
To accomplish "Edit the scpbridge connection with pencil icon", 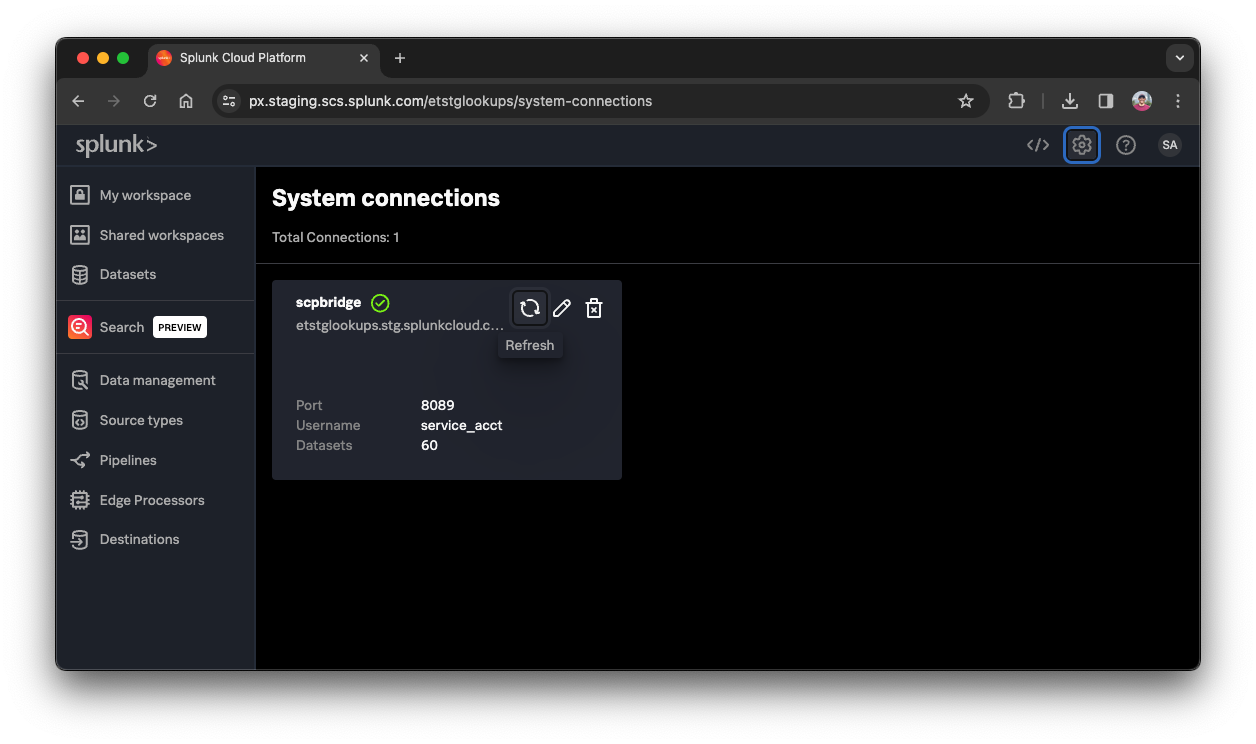I will point(562,308).
